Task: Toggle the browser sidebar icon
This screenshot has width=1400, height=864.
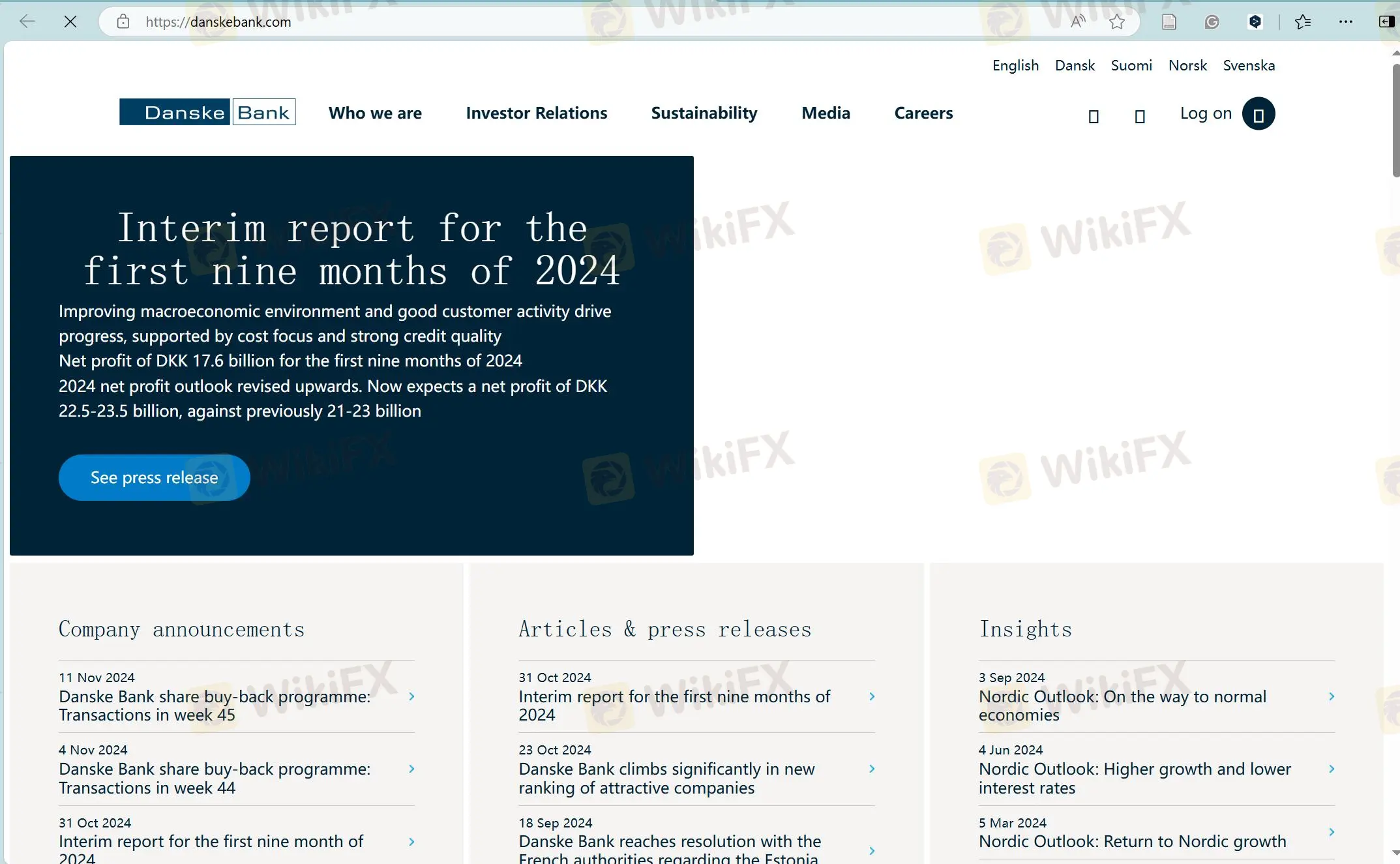Action: pos(1386,22)
